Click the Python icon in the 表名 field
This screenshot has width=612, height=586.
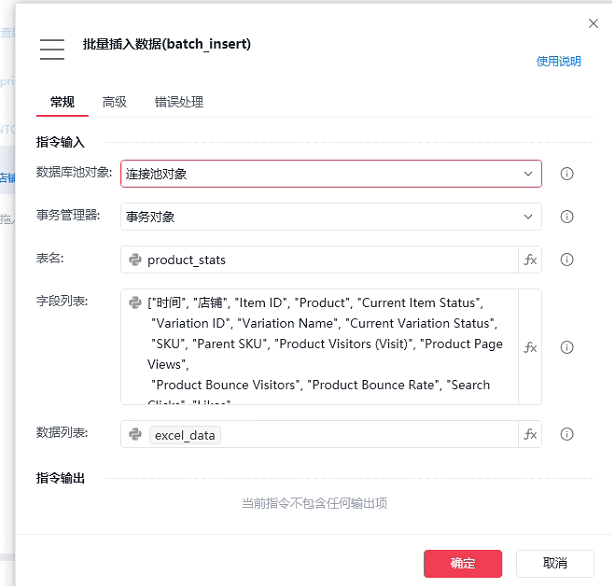point(135,260)
